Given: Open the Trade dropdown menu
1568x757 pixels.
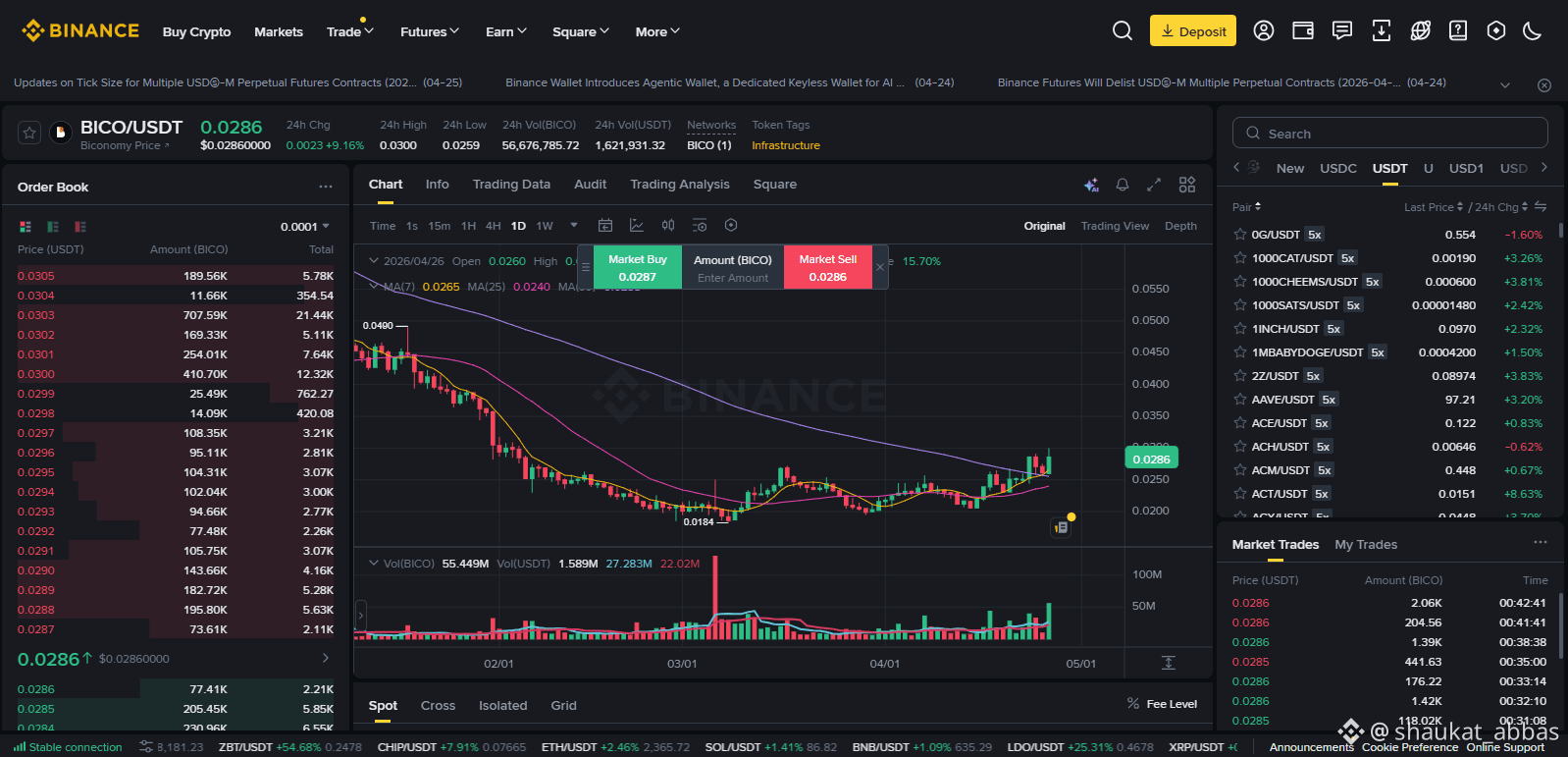Looking at the screenshot, I should (x=350, y=31).
